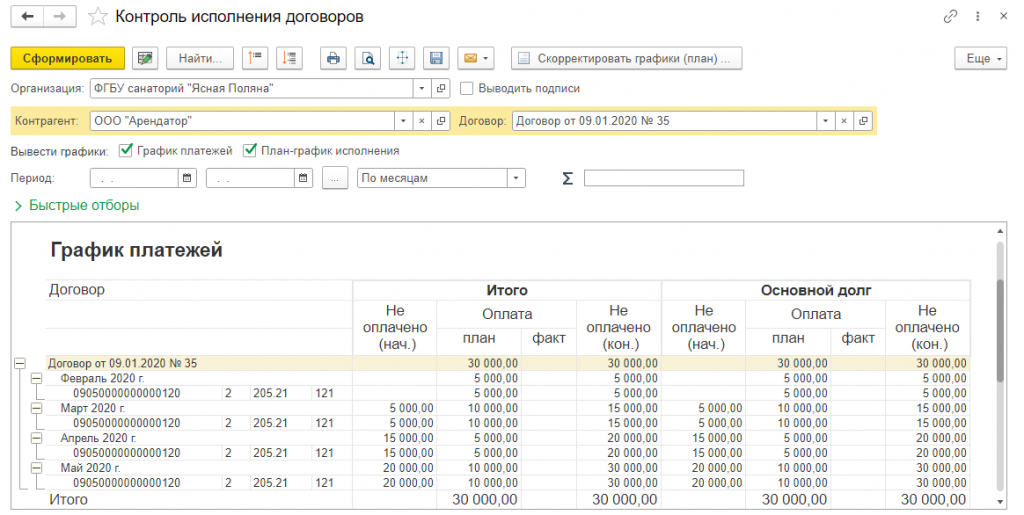
Task: Enable the Выводить подписи checkbox
Action: pyautogui.click(x=467, y=88)
